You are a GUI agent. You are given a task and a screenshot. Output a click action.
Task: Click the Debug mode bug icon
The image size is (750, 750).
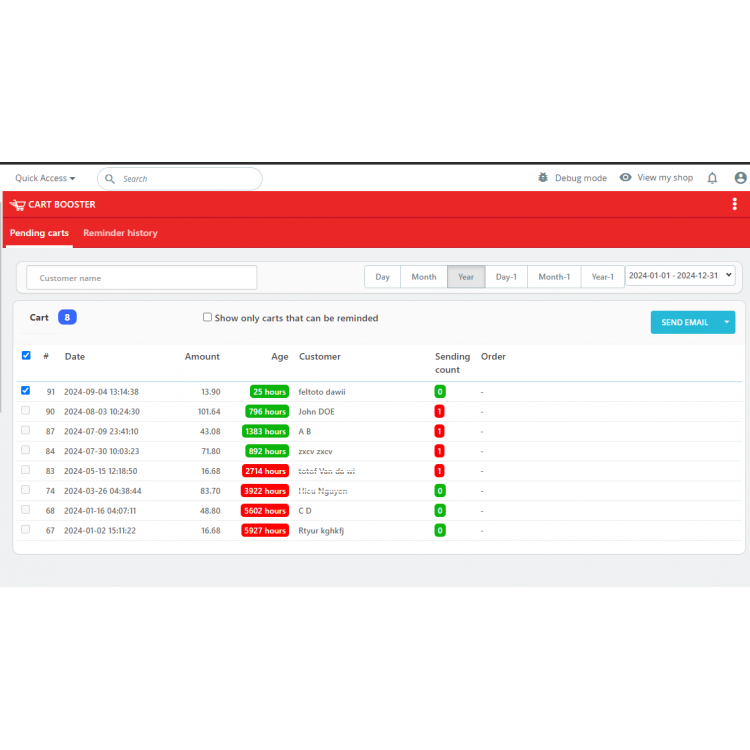543,178
